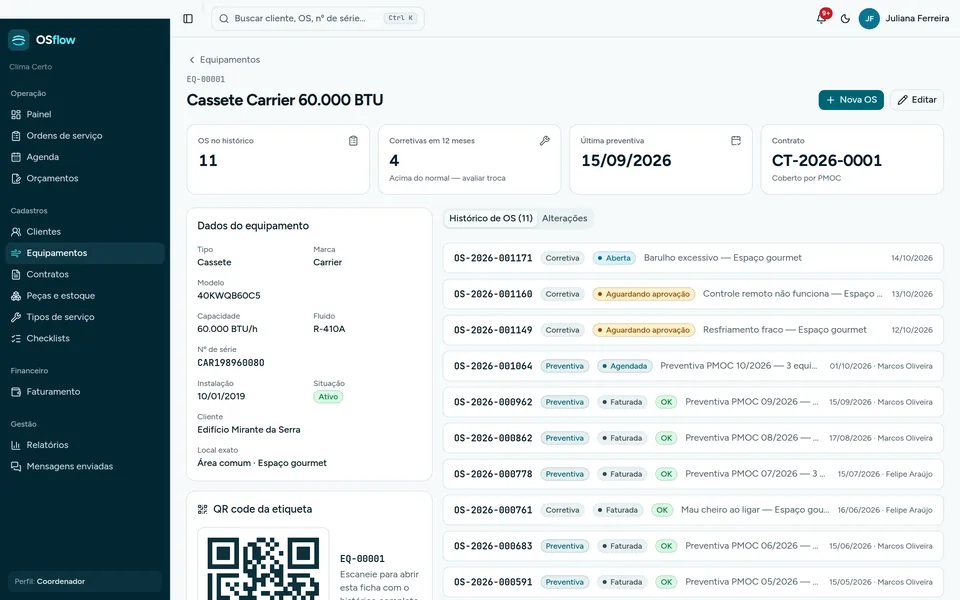The height and width of the screenshot is (600, 960).
Task: Focus the Buscar cliente search field
Action: point(318,18)
